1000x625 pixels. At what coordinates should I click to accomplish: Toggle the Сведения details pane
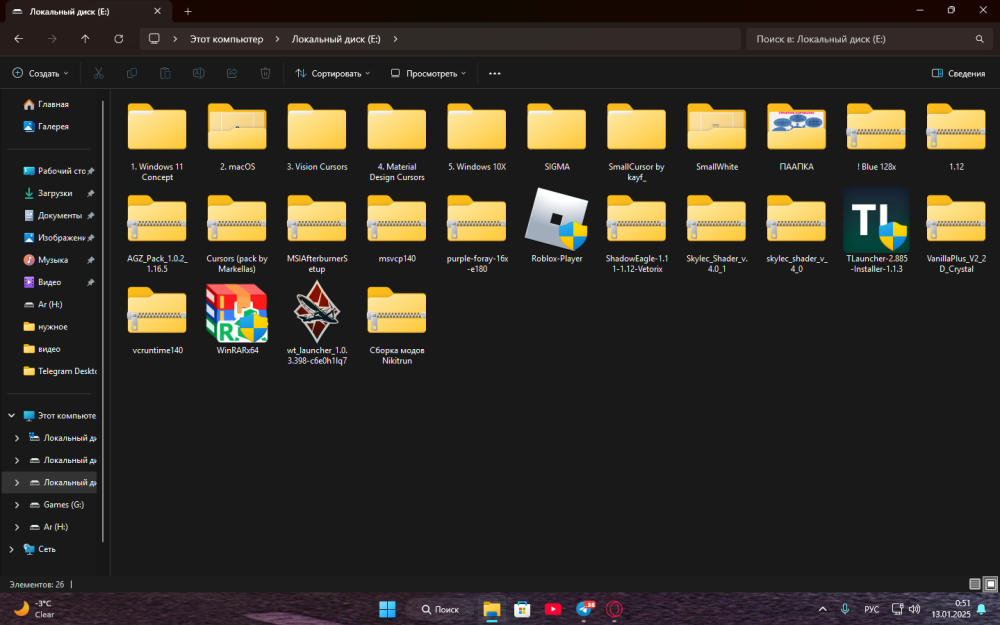click(x=959, y=73)
